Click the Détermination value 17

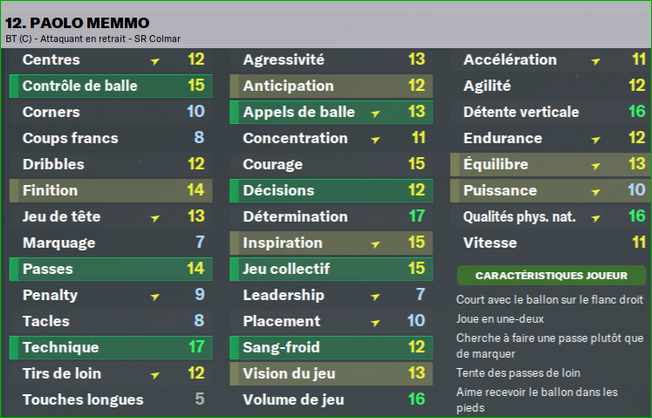coord(417,216)
